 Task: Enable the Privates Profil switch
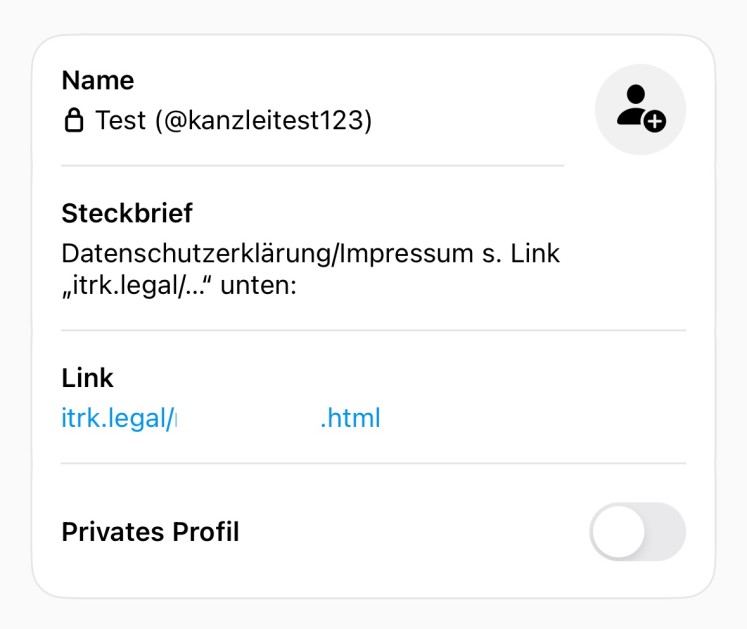[637, 532]
